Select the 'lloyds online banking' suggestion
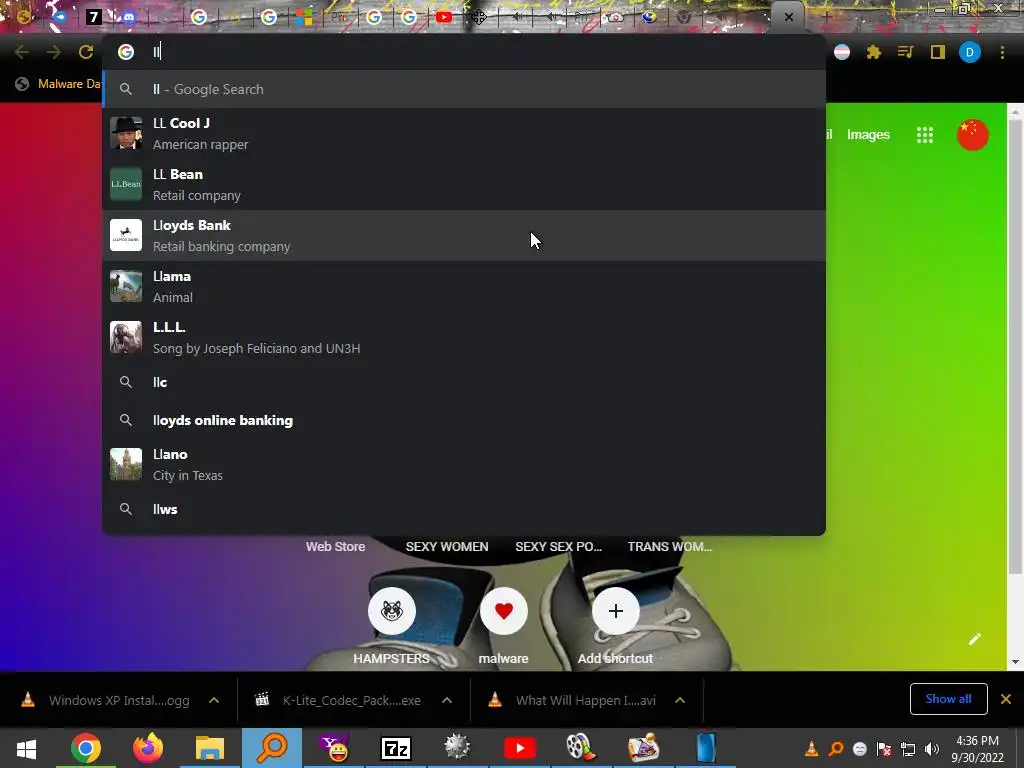This screenshot has width=1024, height=768. point(464,420)
